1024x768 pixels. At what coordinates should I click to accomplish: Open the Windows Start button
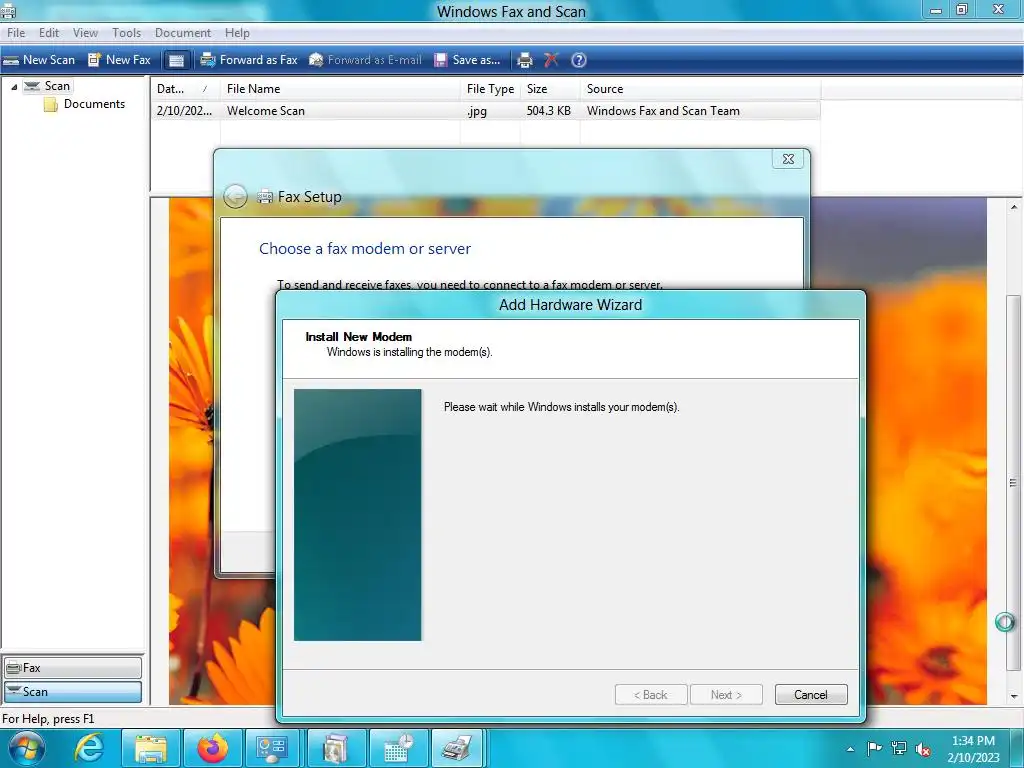(x=26, y=748)
